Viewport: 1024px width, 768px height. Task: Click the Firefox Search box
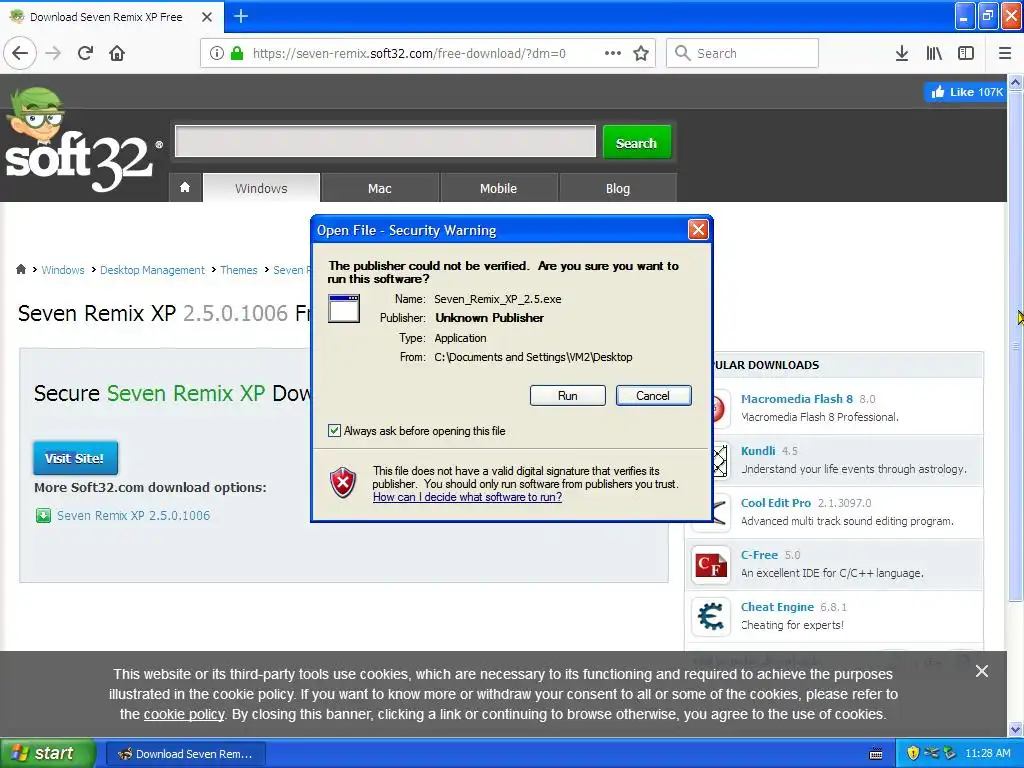[742, 53]
